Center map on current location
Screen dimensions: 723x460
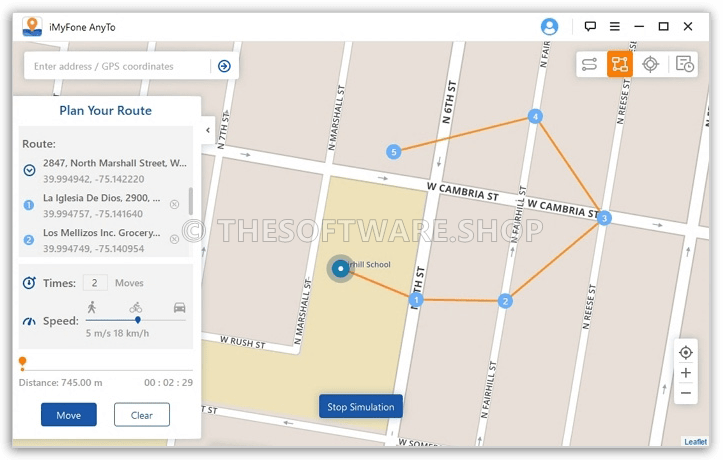point(686,353)
